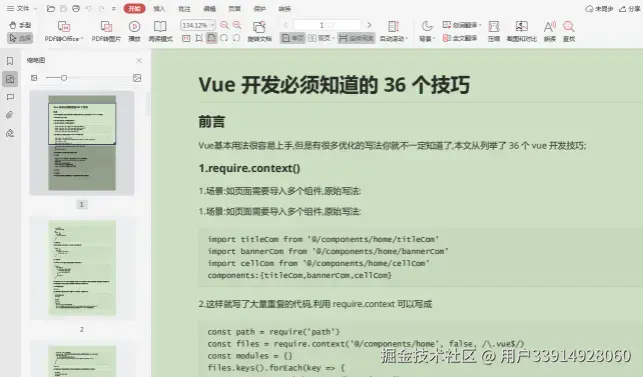Open the 134.12% zoom level dropdown
643x377 pixels.
(212, 25)
